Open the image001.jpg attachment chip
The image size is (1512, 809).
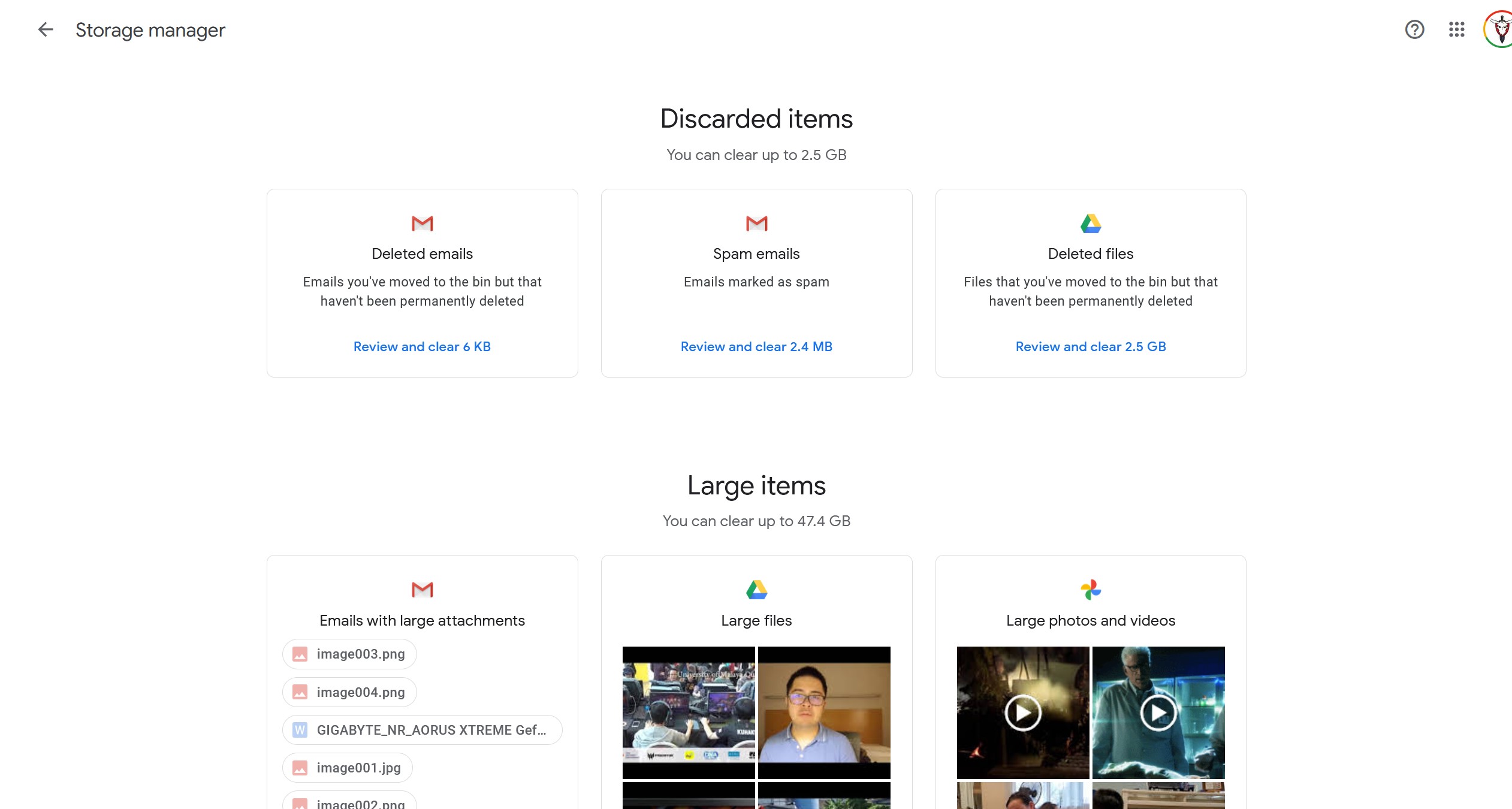(x=348, y=768)
